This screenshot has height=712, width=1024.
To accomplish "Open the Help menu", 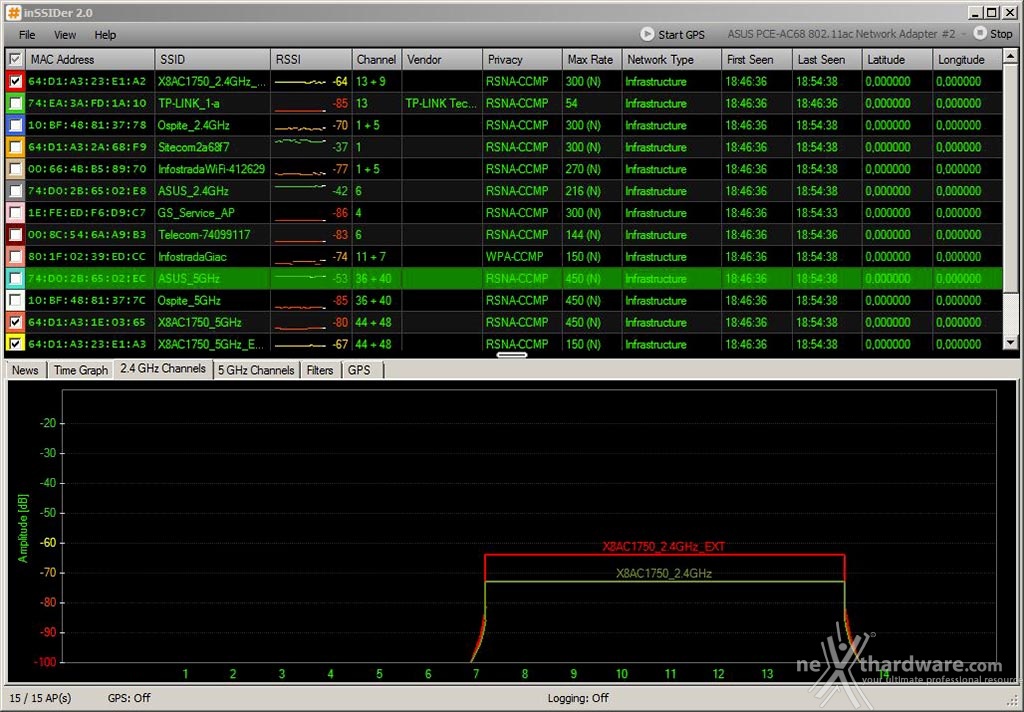I will coord(104,35).
